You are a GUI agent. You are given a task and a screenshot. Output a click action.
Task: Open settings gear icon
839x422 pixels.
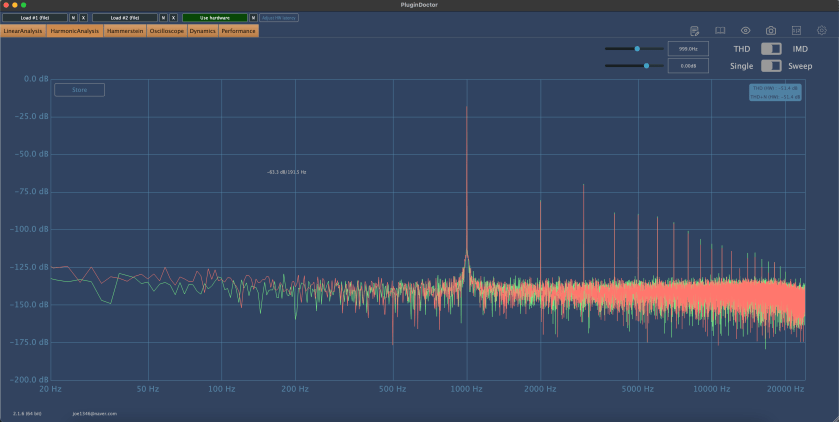(821, 31)
